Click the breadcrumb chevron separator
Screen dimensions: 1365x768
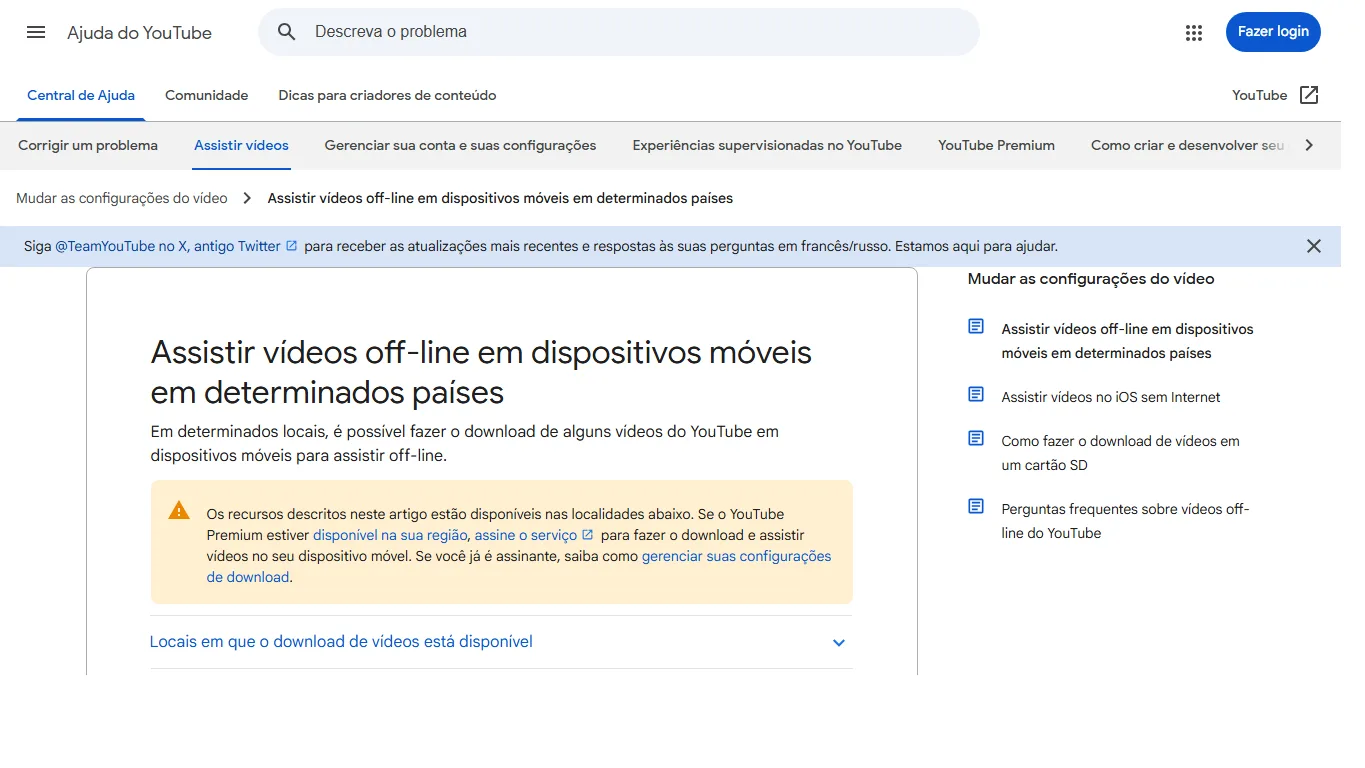[x=247, y=198]
